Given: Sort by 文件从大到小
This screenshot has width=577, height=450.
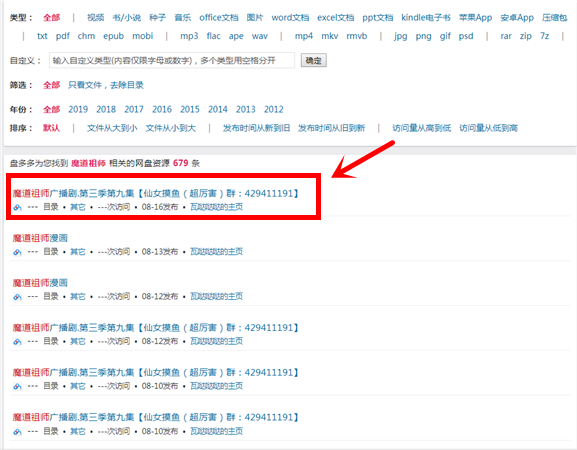Looking at the screenshot, I should [x=112, y=128].
